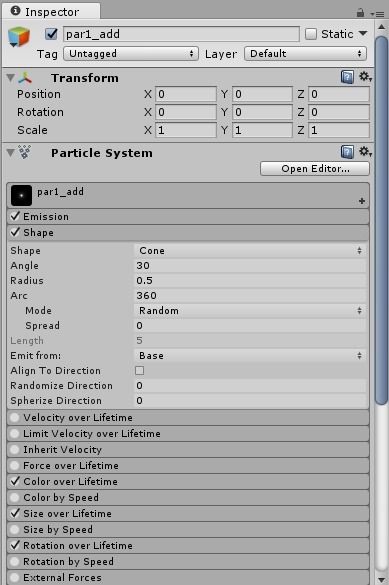The height and width of the screenshot is (585, 389).
Task: Open the Arc Mode Random dropdown
Action: coord(250,311)
